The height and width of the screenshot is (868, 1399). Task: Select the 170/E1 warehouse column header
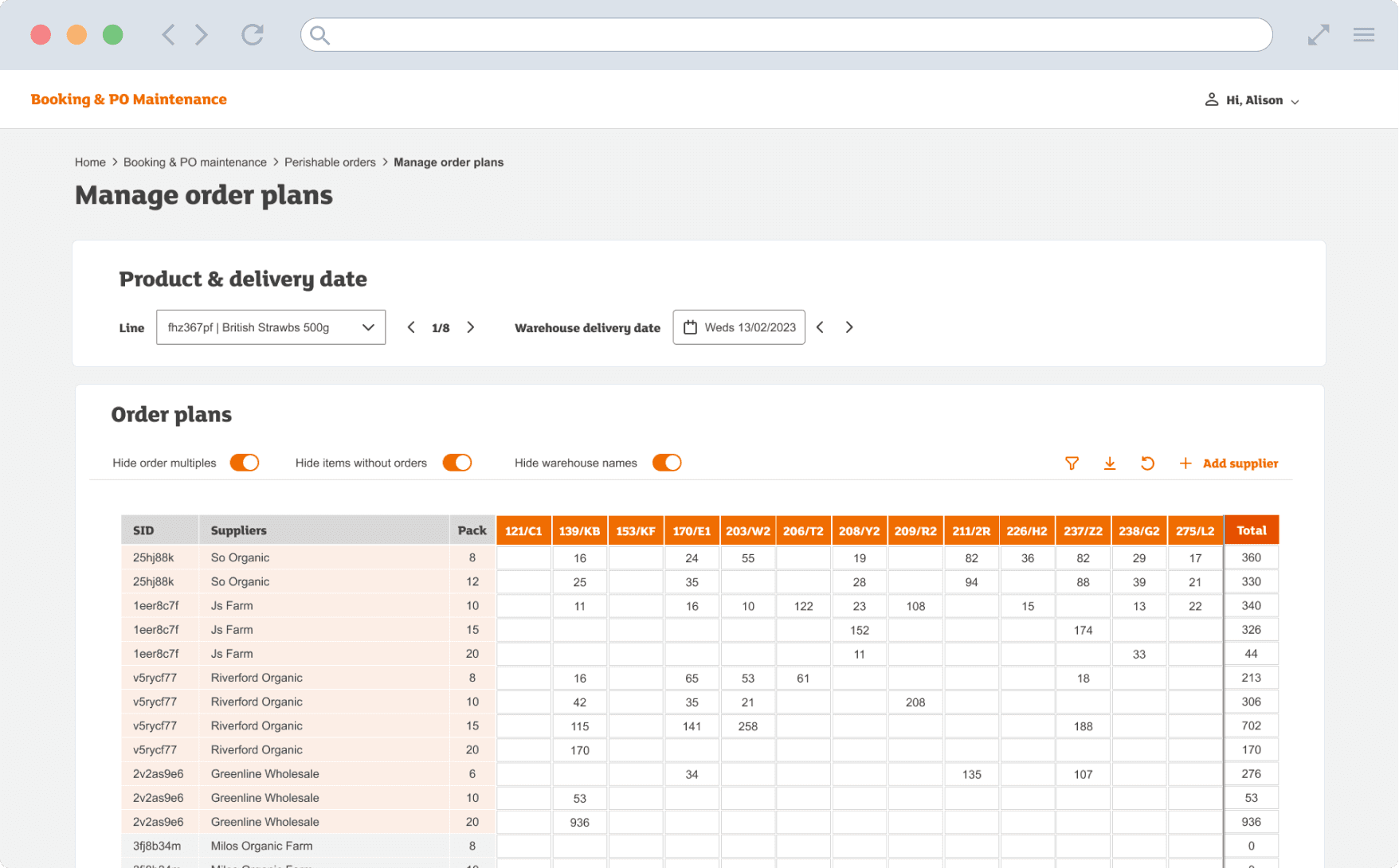pyautogui.click(x=692, y=530)
